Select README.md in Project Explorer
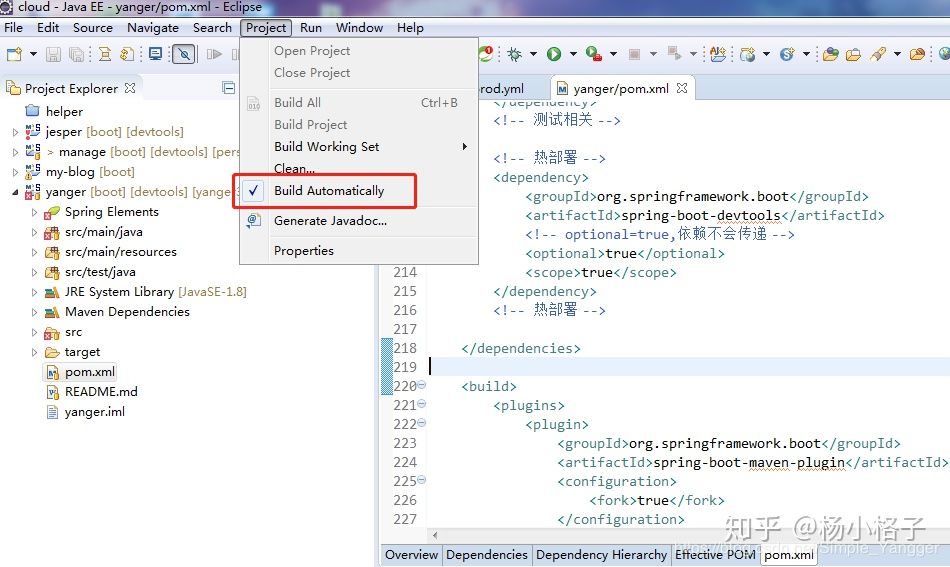 (101, 392)
